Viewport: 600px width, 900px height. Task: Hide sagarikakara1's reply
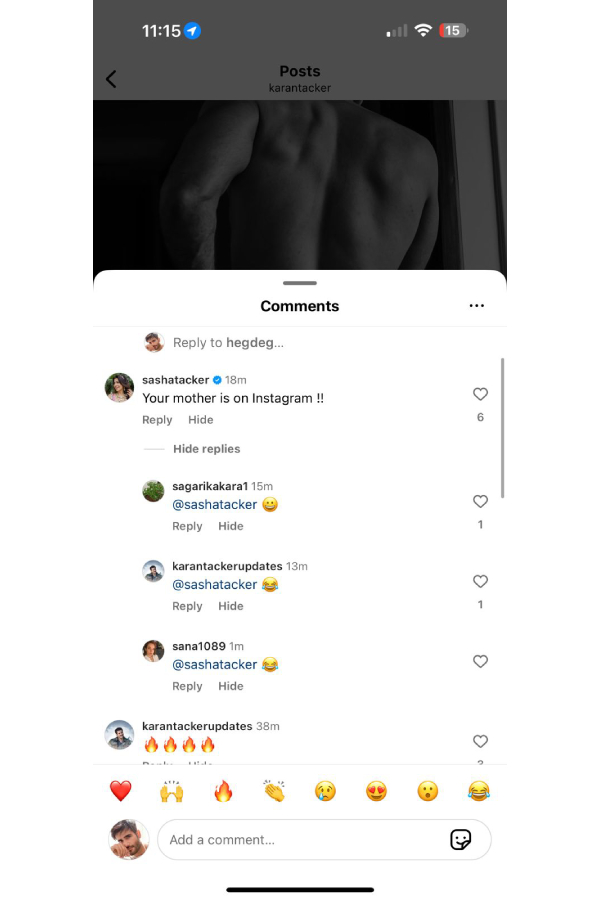pyautogui.click(x=231, y=525)
